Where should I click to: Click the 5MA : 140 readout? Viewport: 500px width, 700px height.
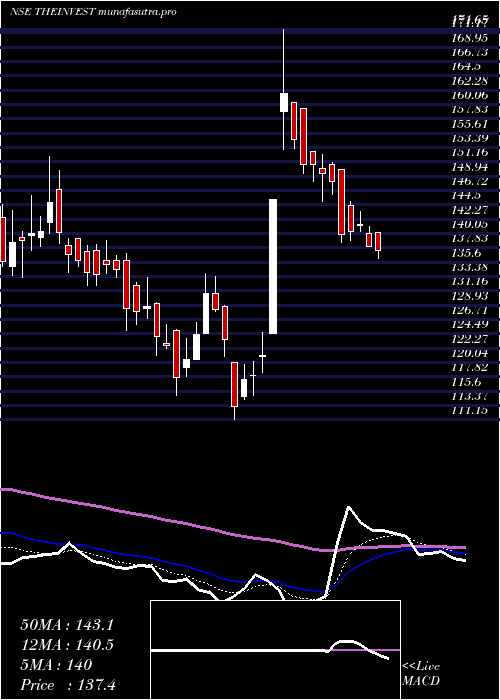click(x=56, y=665)
